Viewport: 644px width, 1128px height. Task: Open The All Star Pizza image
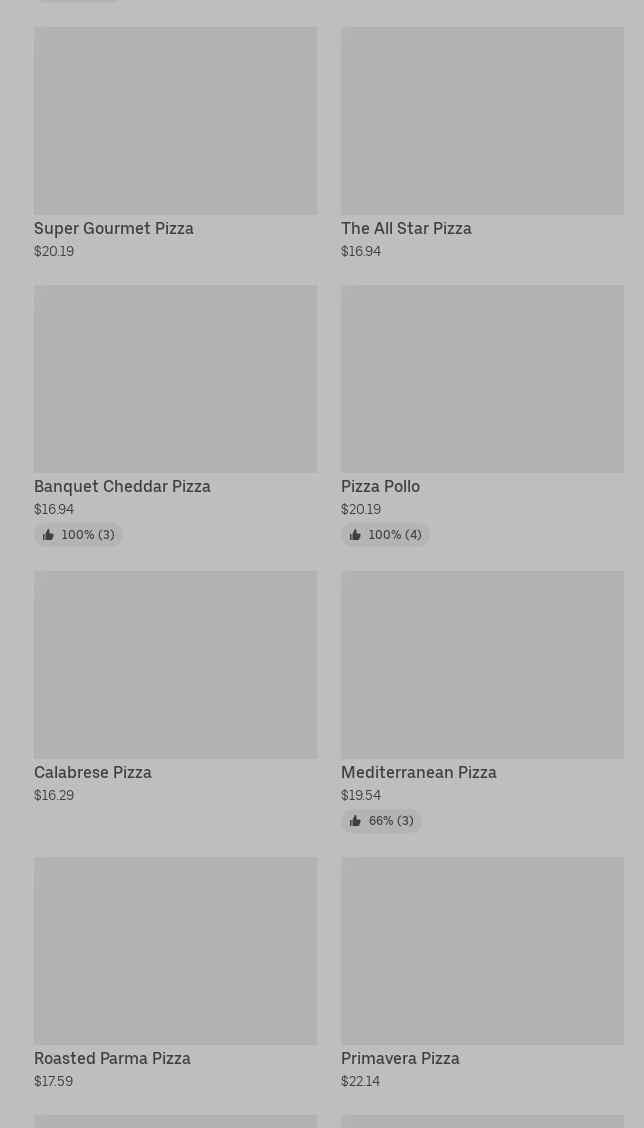pos(482,121)
